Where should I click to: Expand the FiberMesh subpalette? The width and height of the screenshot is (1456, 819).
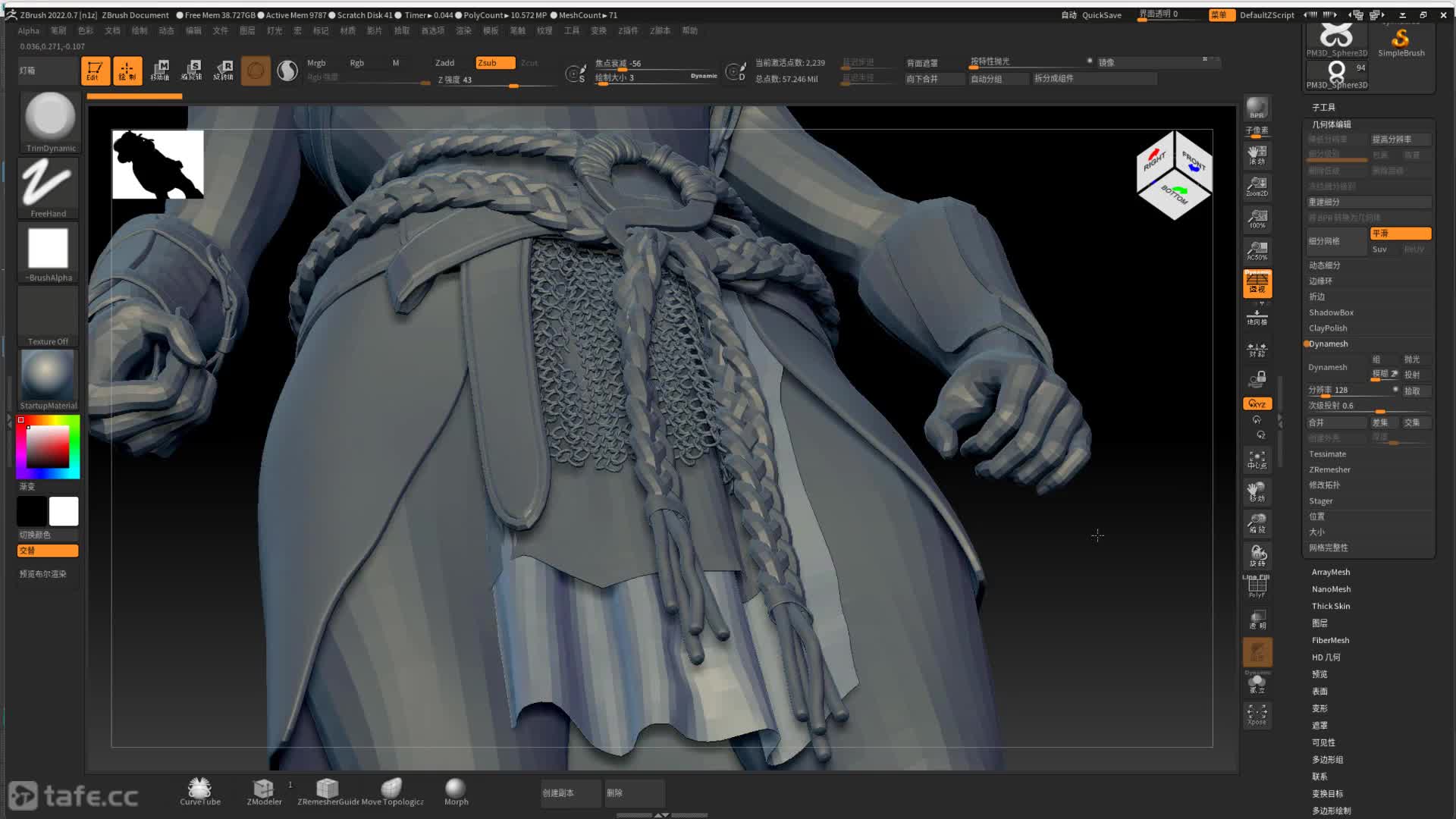[1330, 641]
